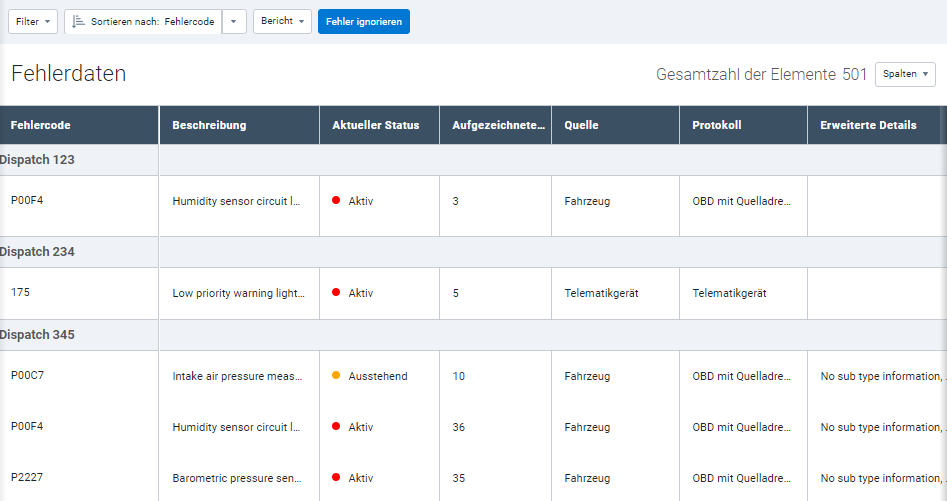
Task: Select fault code P00F4 under Dispatch 123
Action: pyautogui.click(x=27, y=200)
